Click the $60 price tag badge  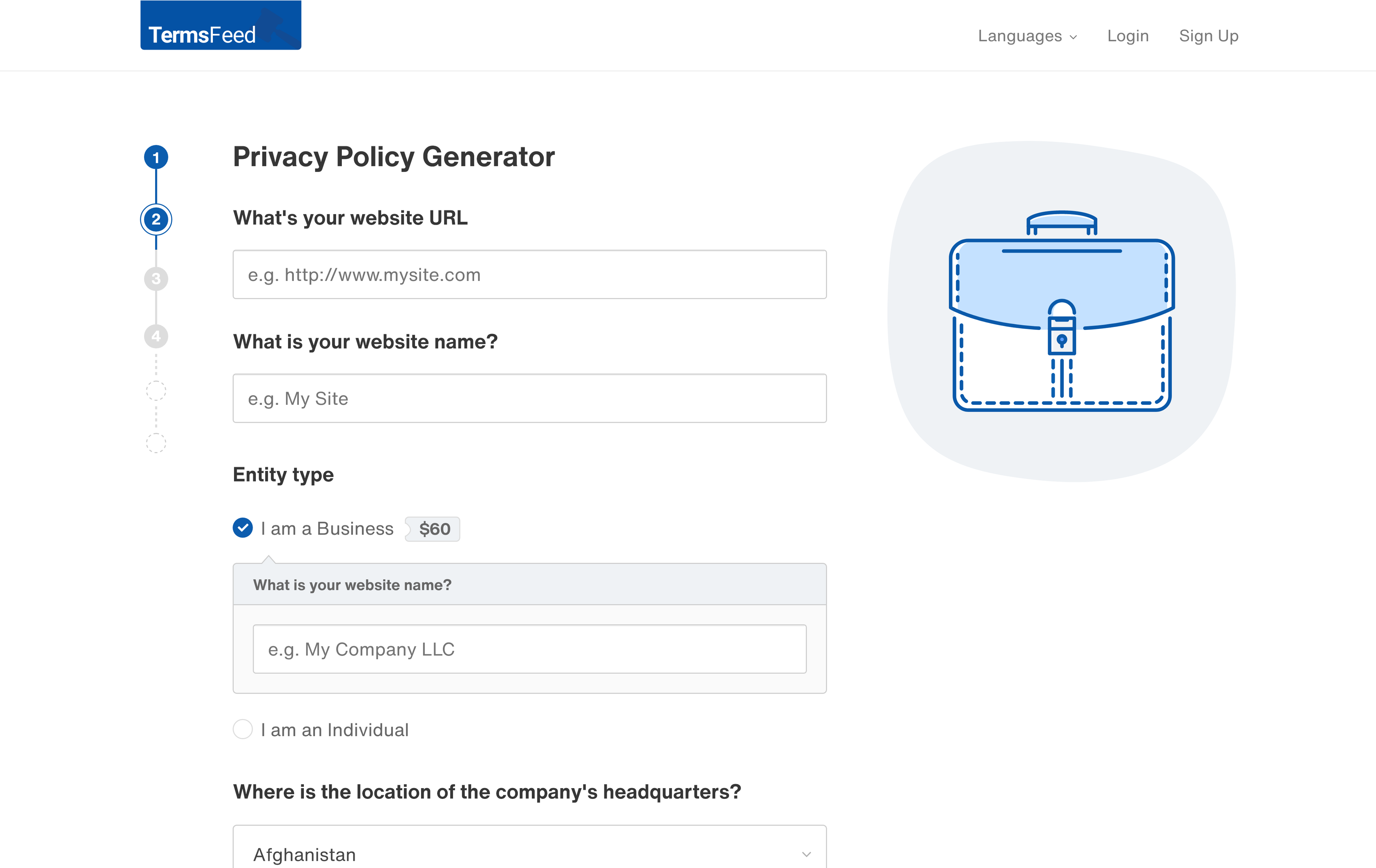[433, 528]
